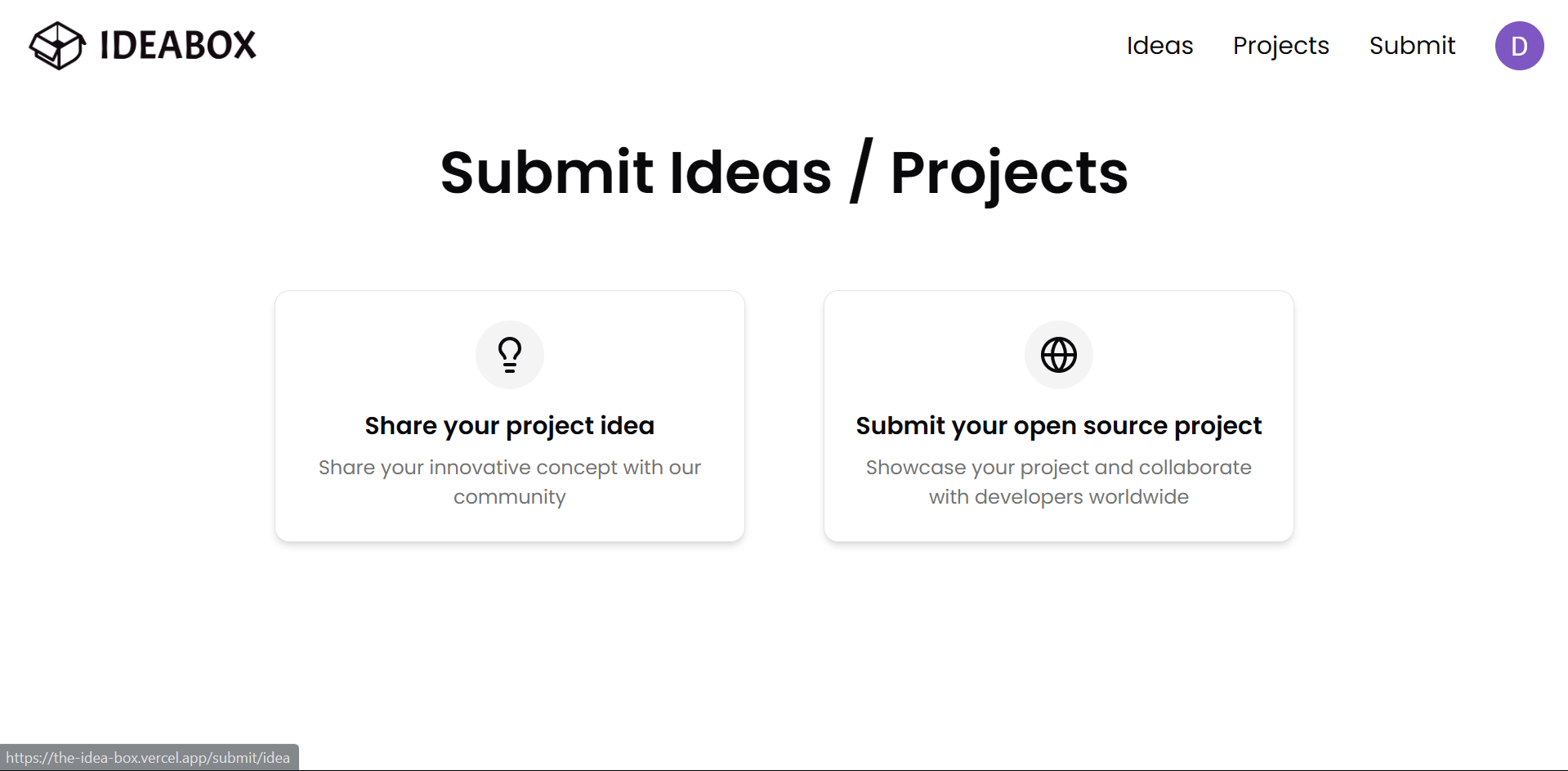Click the IdeaBox cube logo icon
The width and height of the screenshot is (1568, 771).
(x=57, y=45)
